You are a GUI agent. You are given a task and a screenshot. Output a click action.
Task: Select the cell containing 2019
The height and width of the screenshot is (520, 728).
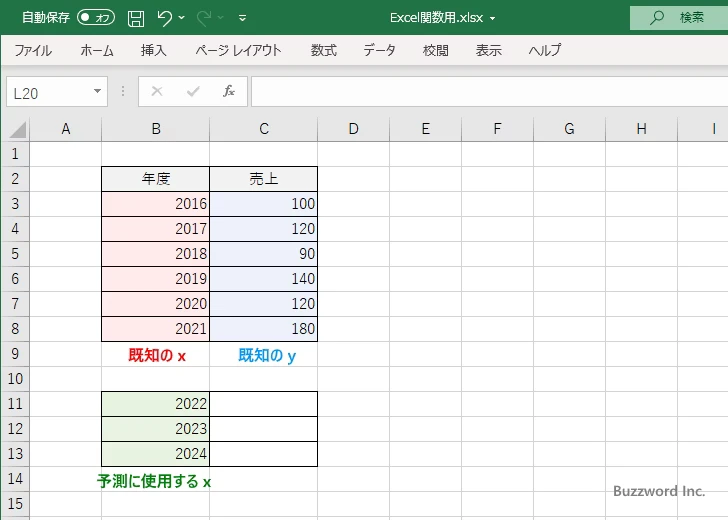156,279
